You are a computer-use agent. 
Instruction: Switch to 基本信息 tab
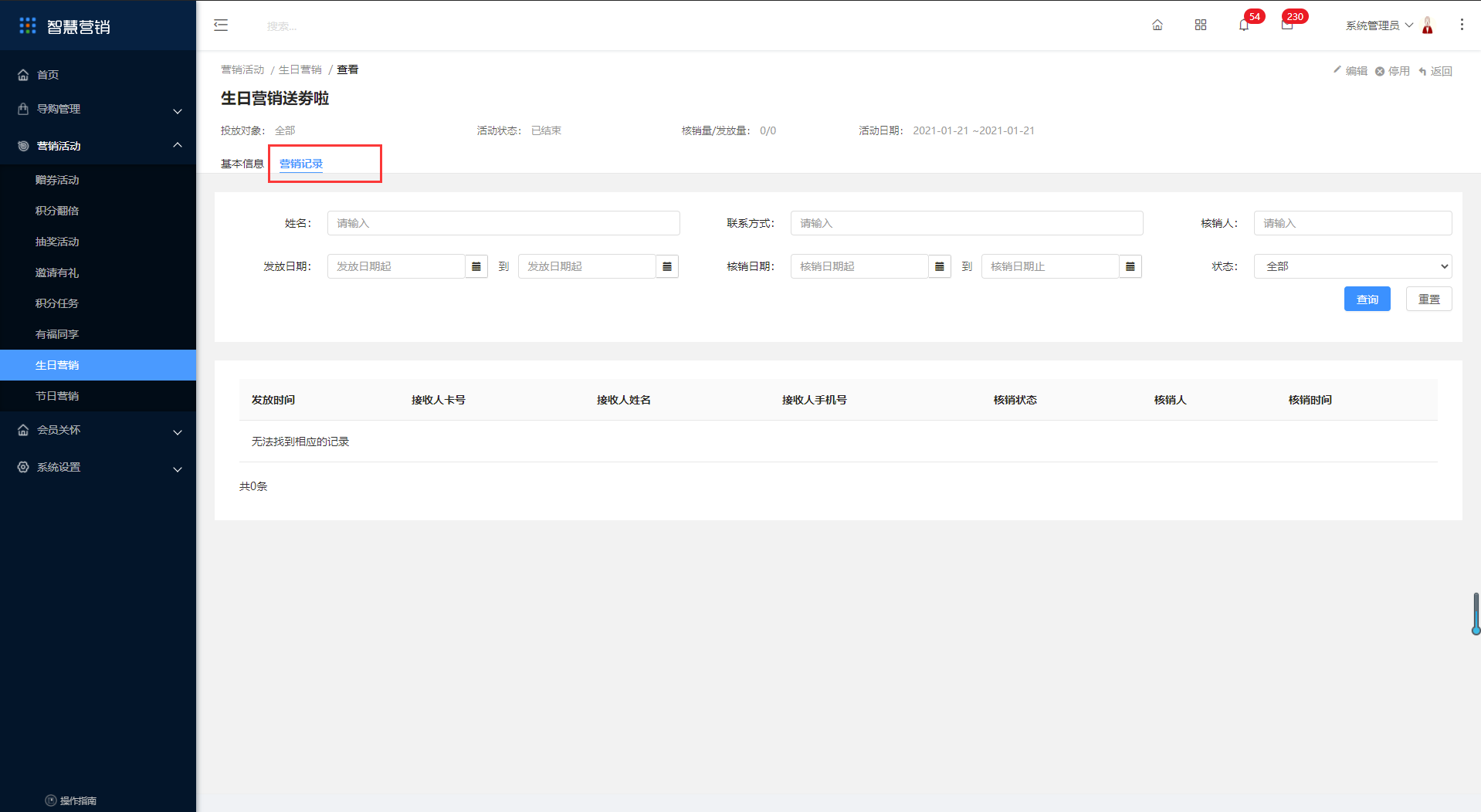(x=242, y=164)
